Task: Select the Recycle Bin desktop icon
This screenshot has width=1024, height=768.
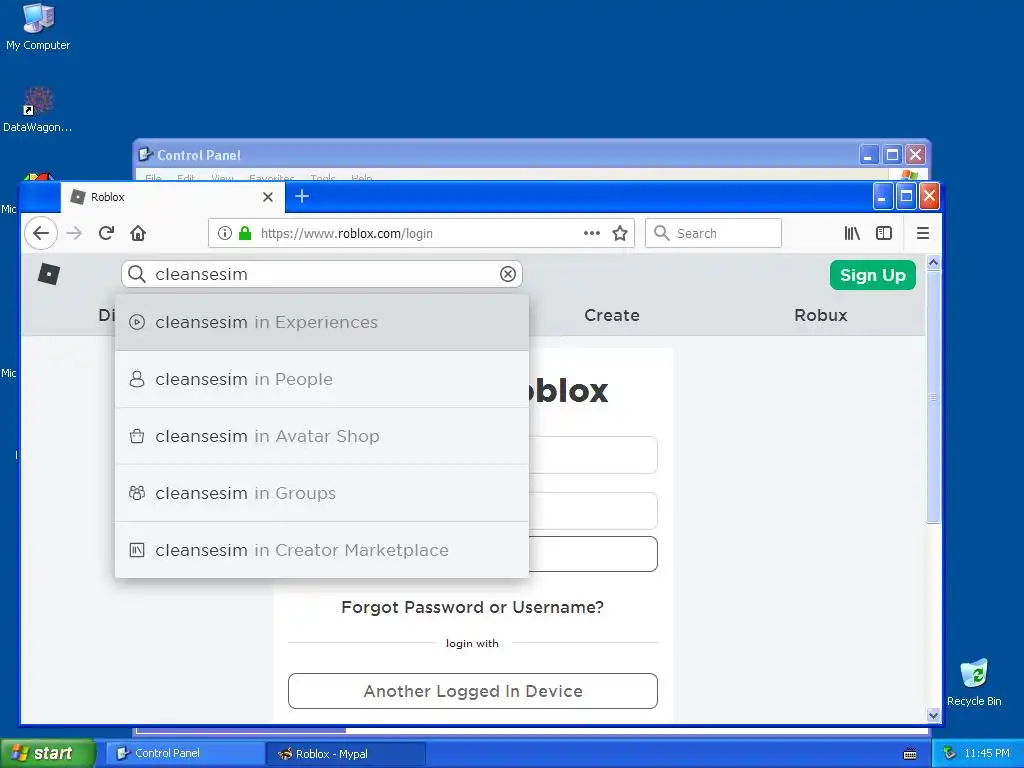Action: pos(974,682)
